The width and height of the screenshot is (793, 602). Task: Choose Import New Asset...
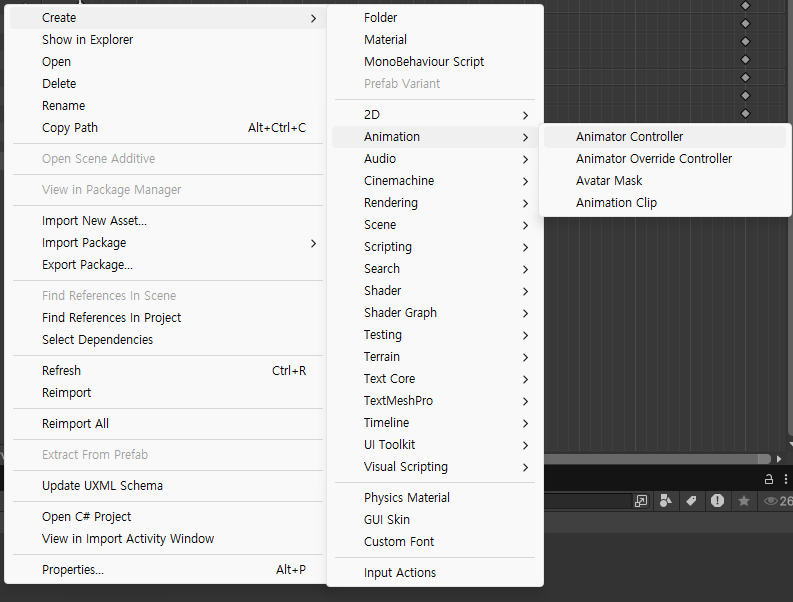click(167, 221)
